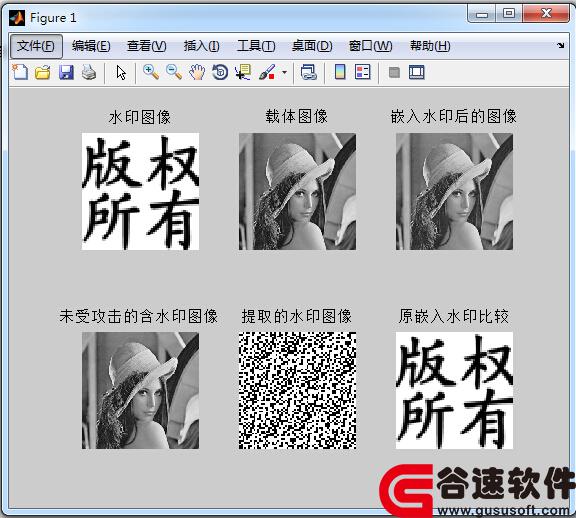Viewport: 576px width, 518px height.
Task: Click the New Figure icon
Action: pos(20,72)
